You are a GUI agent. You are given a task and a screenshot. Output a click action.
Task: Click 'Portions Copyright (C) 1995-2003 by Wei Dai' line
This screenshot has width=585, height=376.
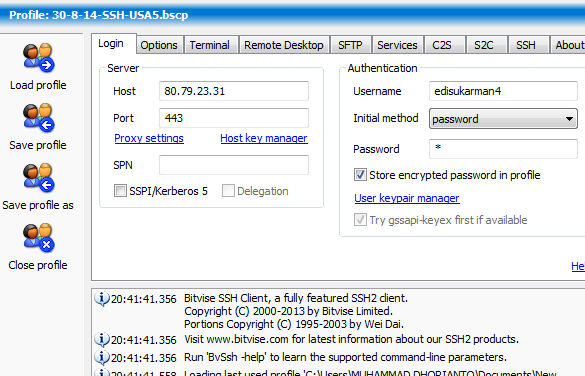[294, 324]
